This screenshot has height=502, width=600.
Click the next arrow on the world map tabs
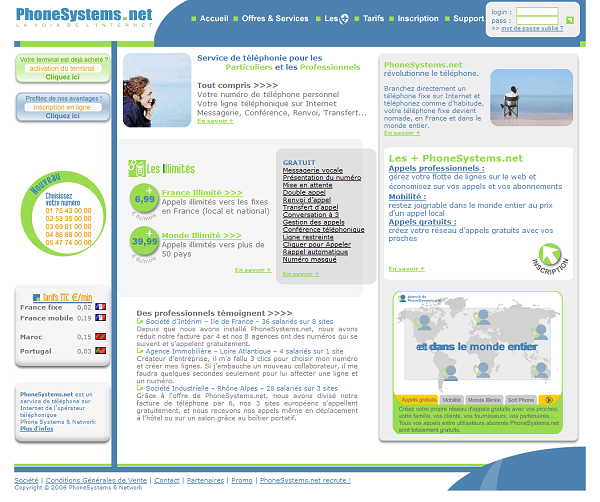[x=548, y=399]
